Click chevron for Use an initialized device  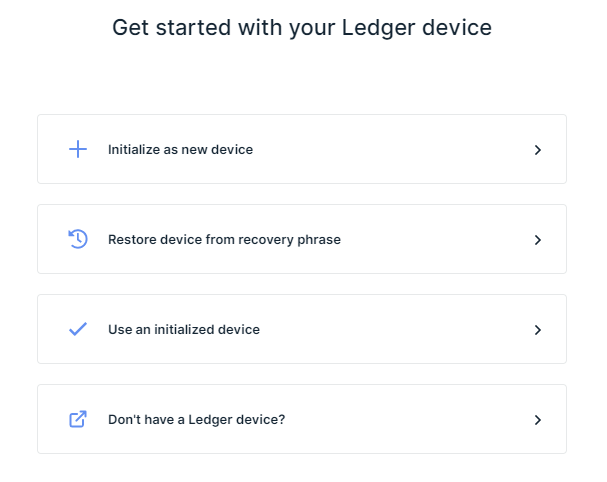point(538,330)
